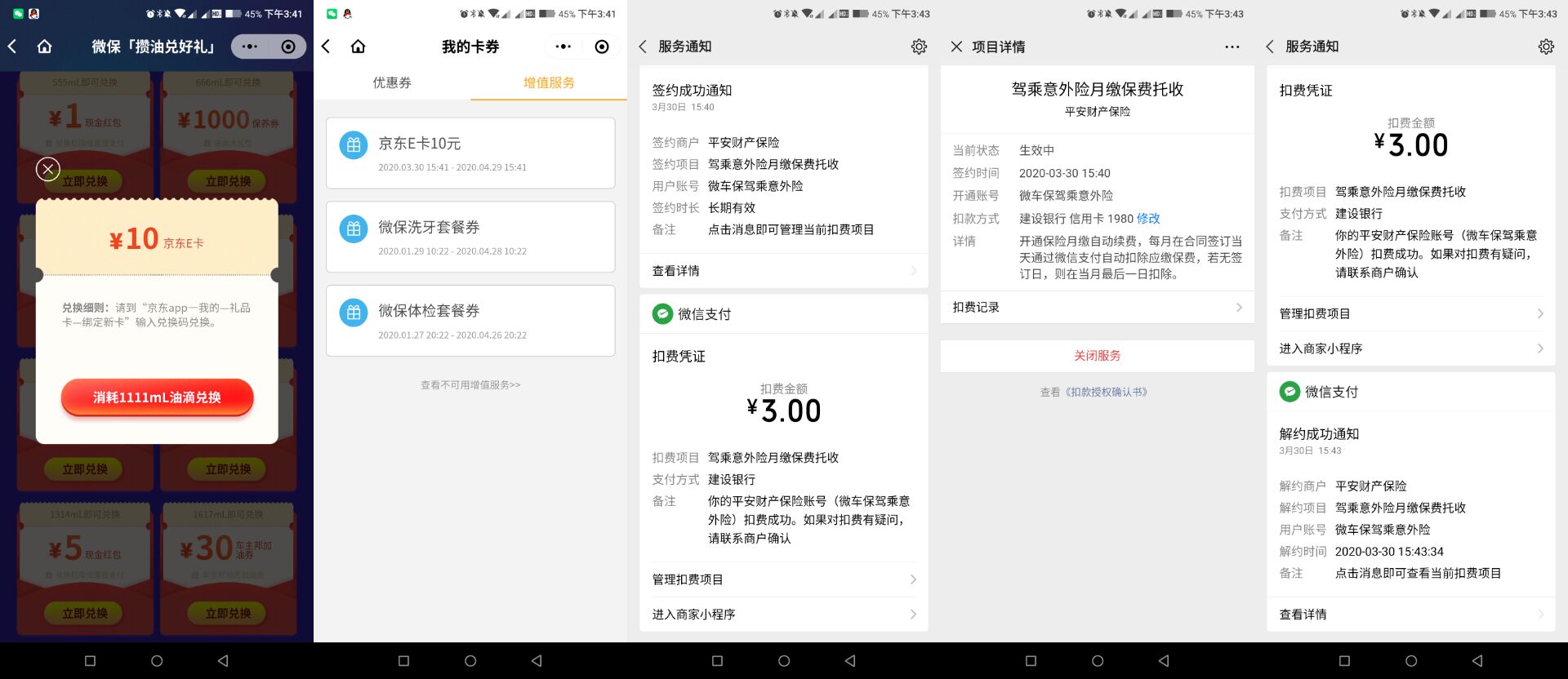Open 京东E卡10元 coupon card
1568x679 pixels.
point(470,153)
